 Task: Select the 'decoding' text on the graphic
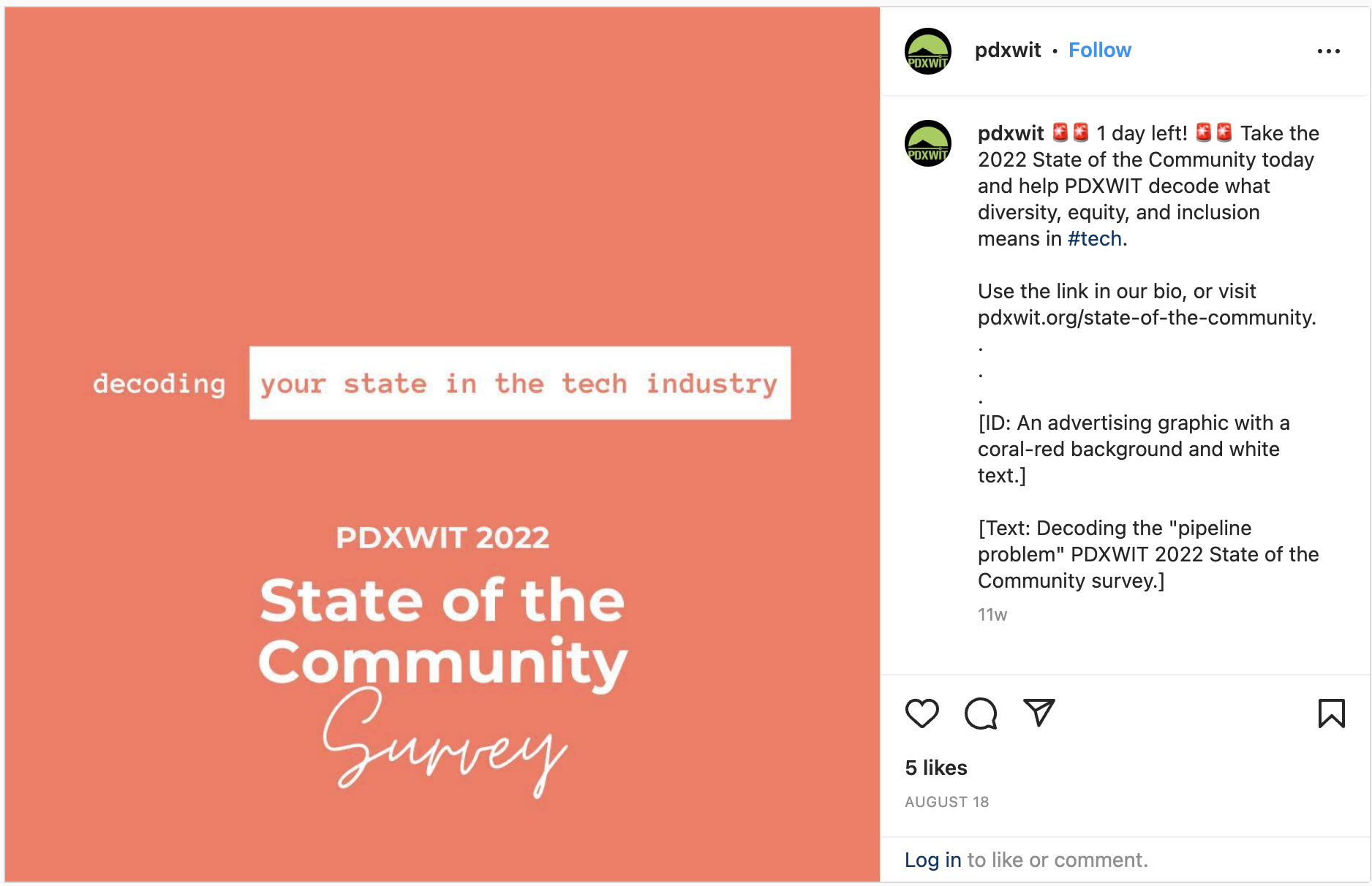159,385
